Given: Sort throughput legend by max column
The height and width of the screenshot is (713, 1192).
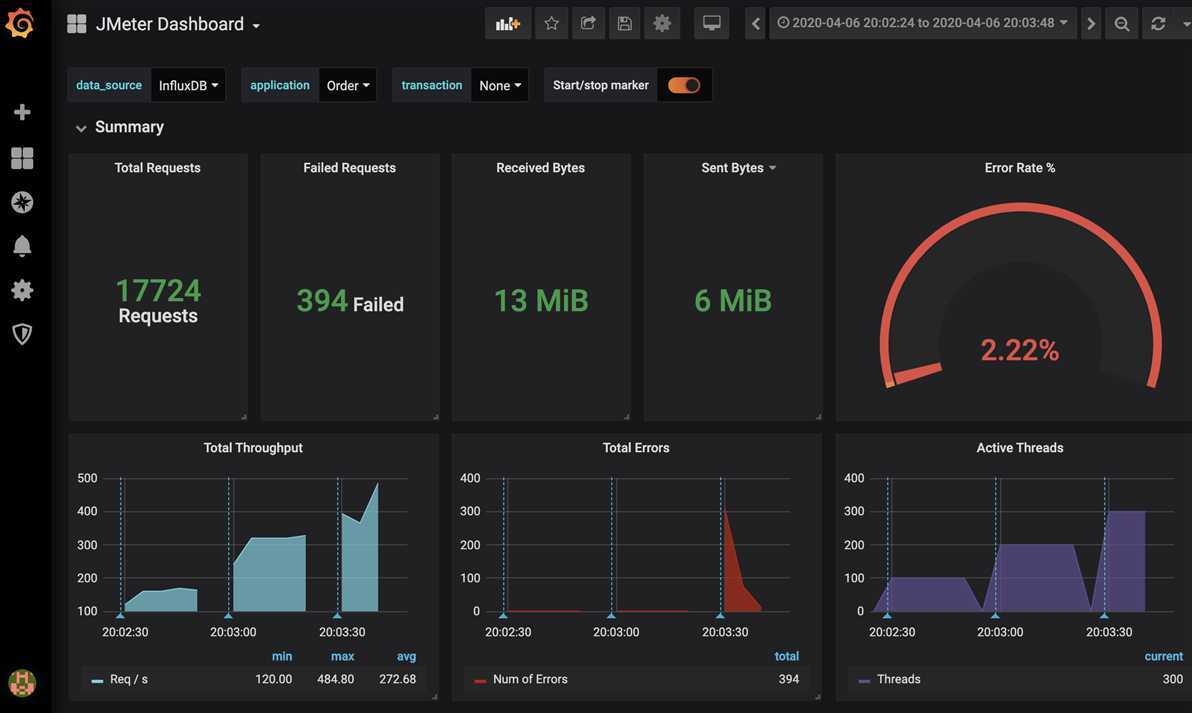Looking at the screenshot, I should click(x=342, y=656).
